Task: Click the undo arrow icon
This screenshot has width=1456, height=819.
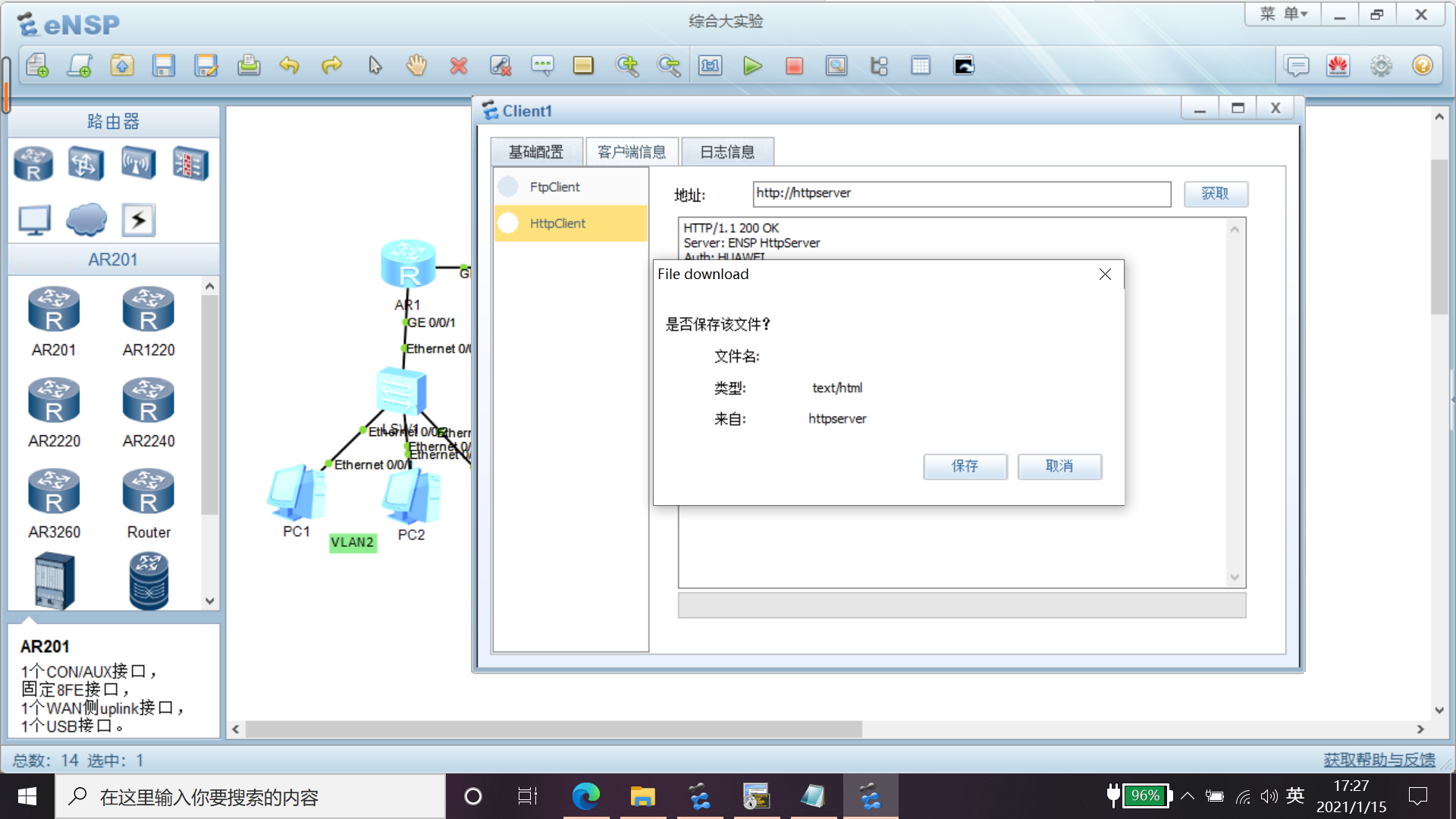Action: [x=289, y=66]
